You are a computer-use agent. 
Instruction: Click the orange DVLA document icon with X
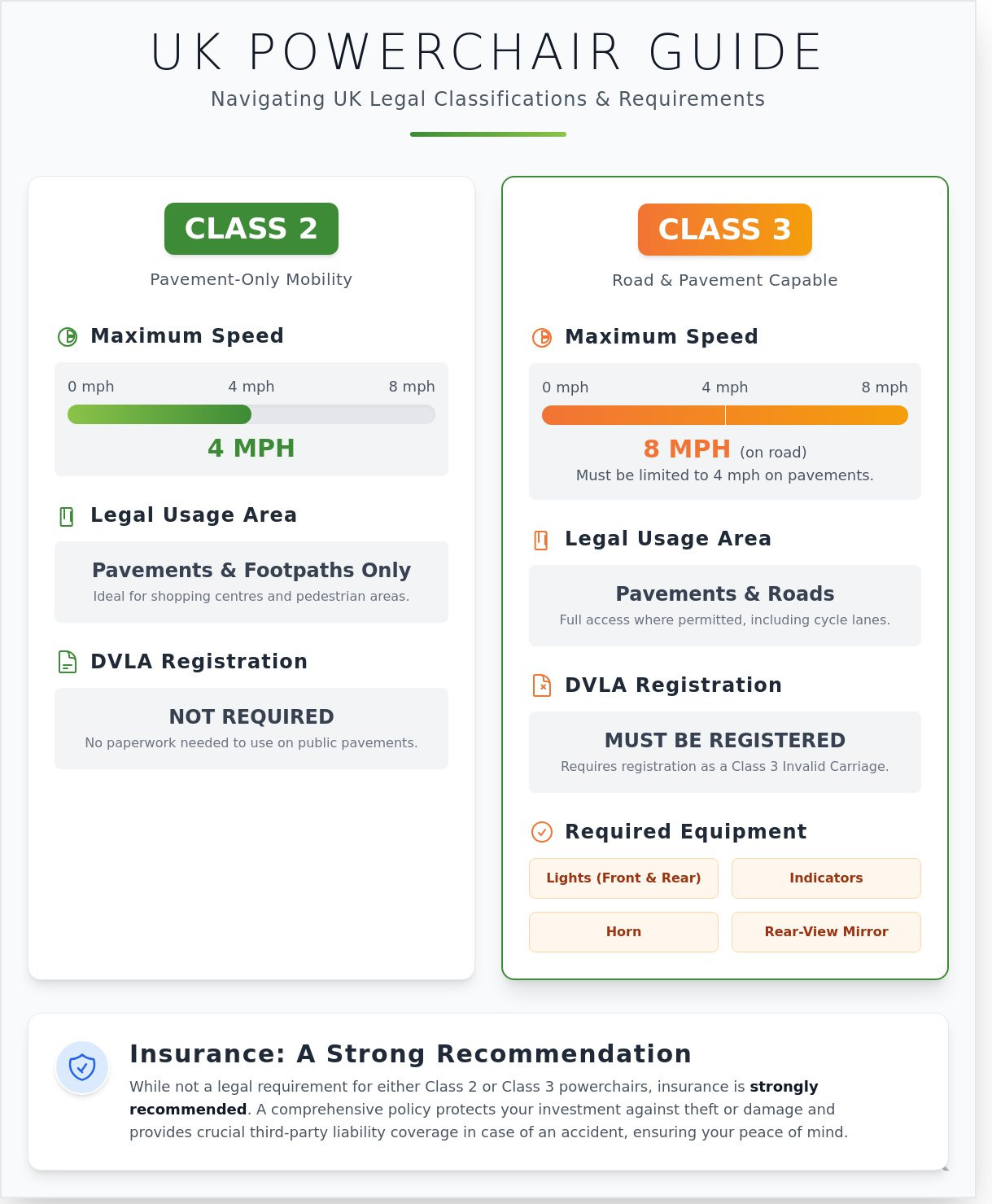click(542, 685)
